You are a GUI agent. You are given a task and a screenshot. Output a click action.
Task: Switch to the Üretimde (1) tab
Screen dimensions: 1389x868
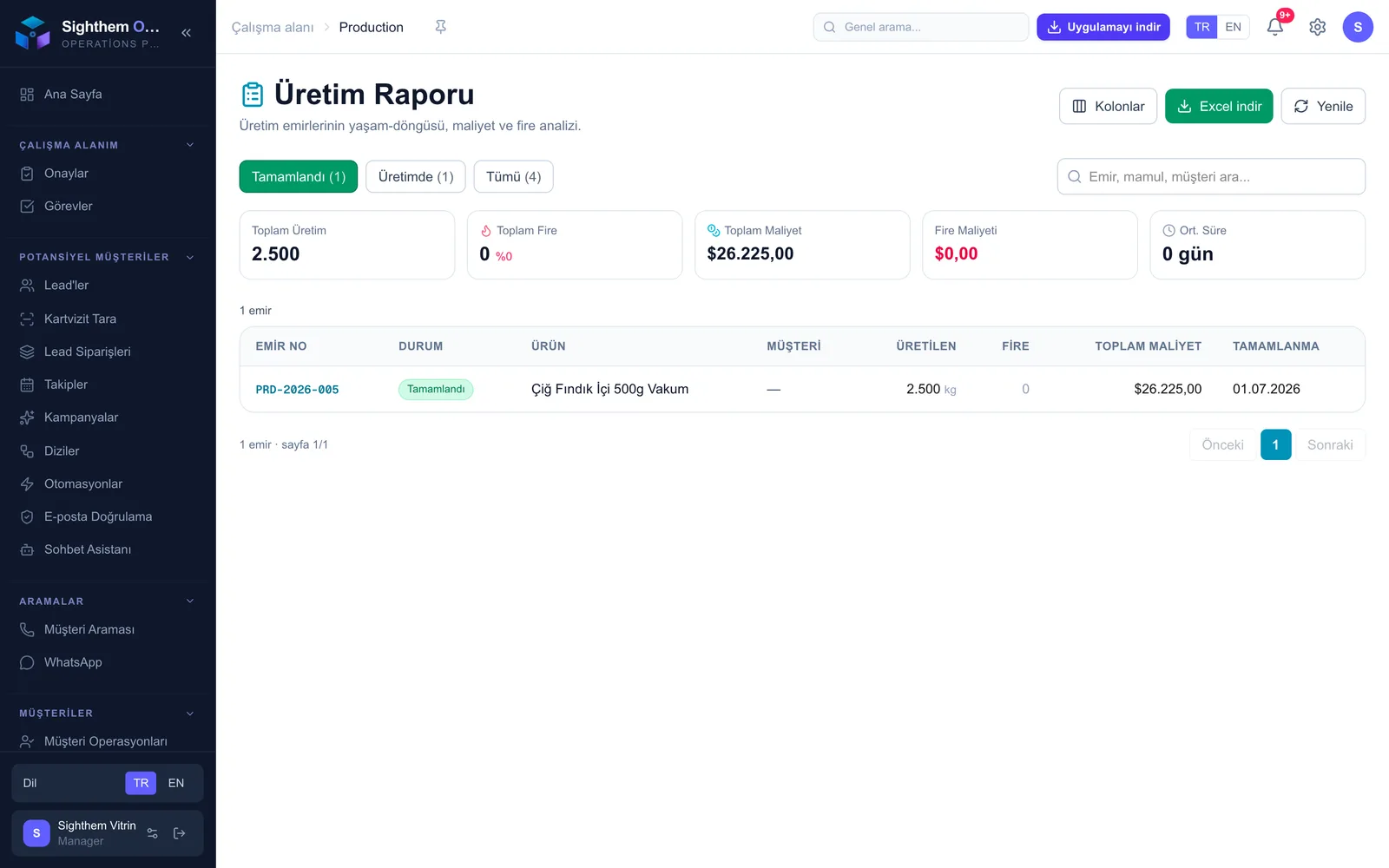pyautogui.click(x=416, y=176)
